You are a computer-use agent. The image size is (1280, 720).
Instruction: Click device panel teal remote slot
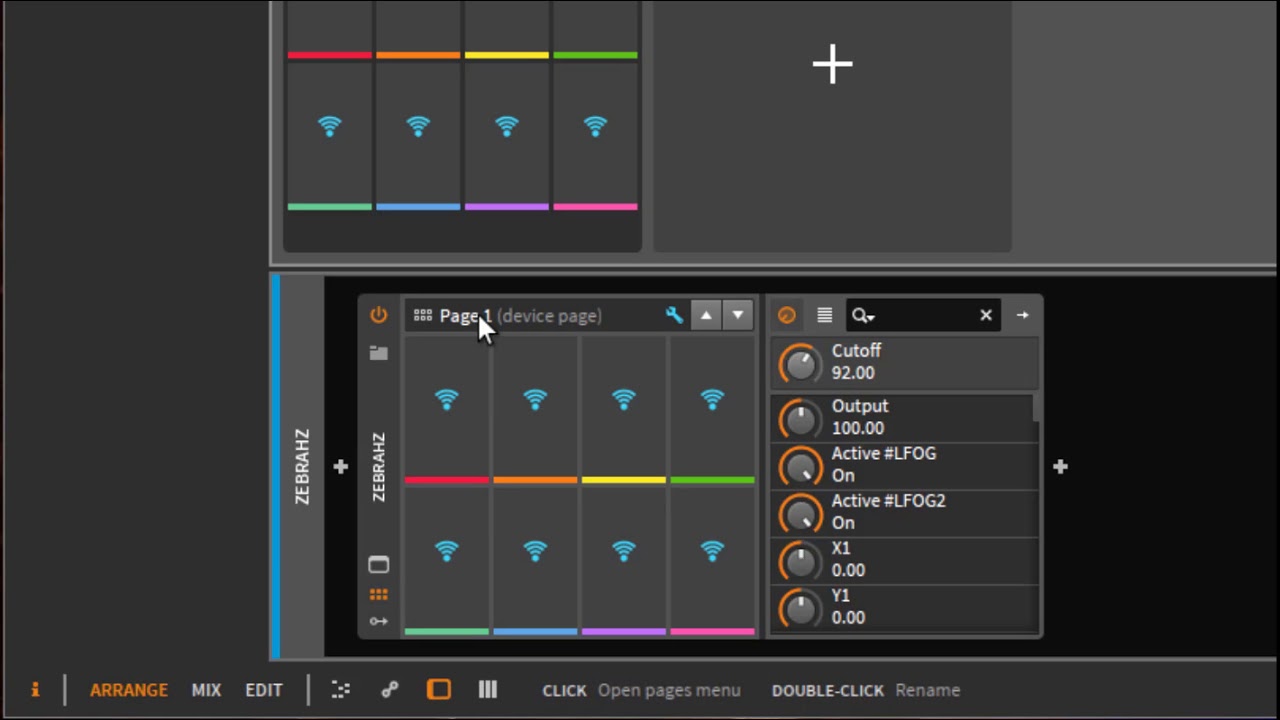pos(447,561)
